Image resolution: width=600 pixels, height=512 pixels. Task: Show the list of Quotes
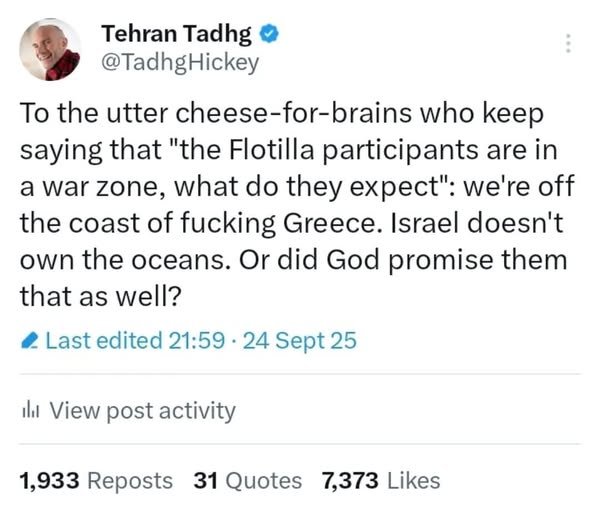pyautogui.click(x=262, y=480)
